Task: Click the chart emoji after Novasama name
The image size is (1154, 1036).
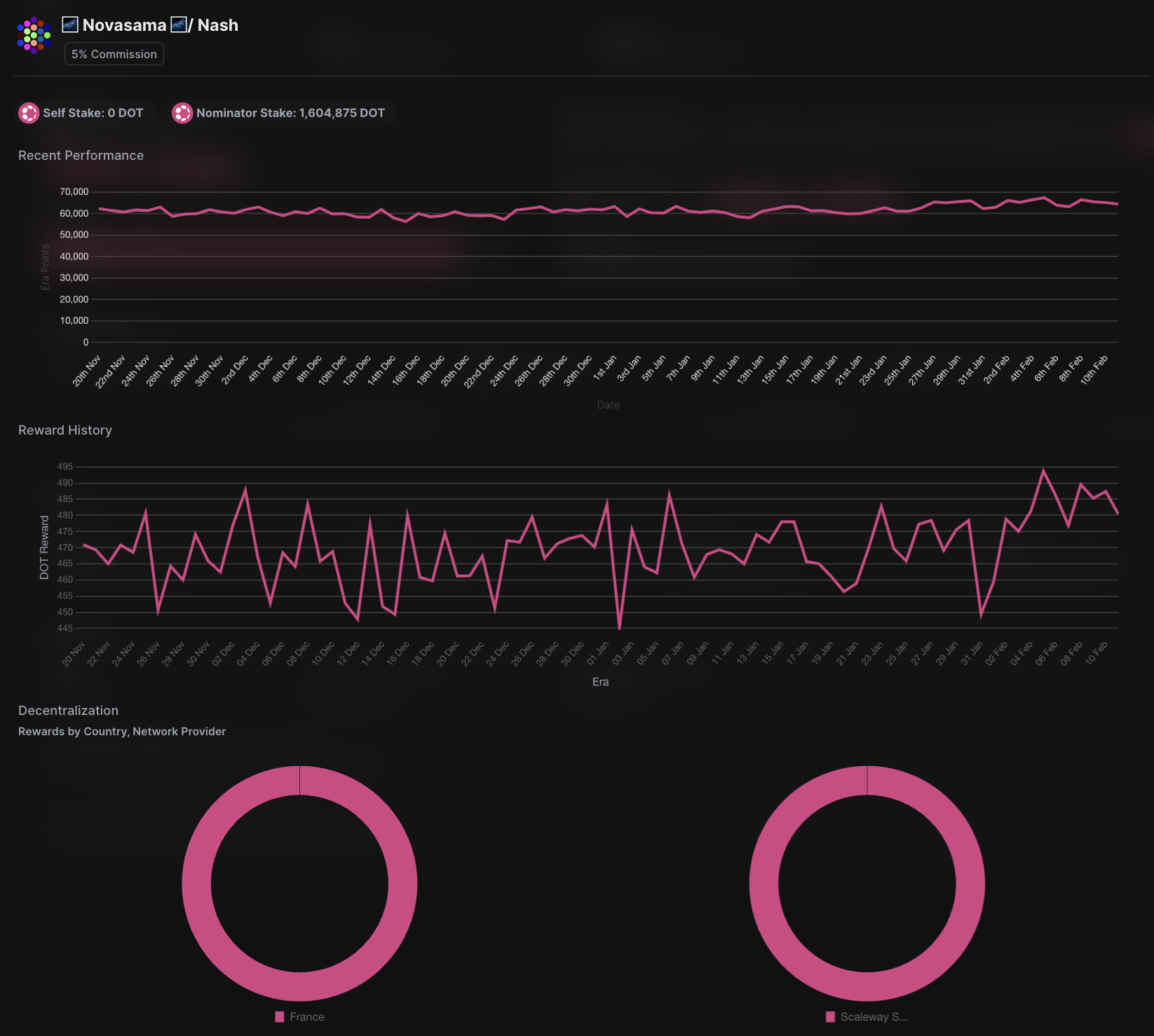Action: point(179,25)
